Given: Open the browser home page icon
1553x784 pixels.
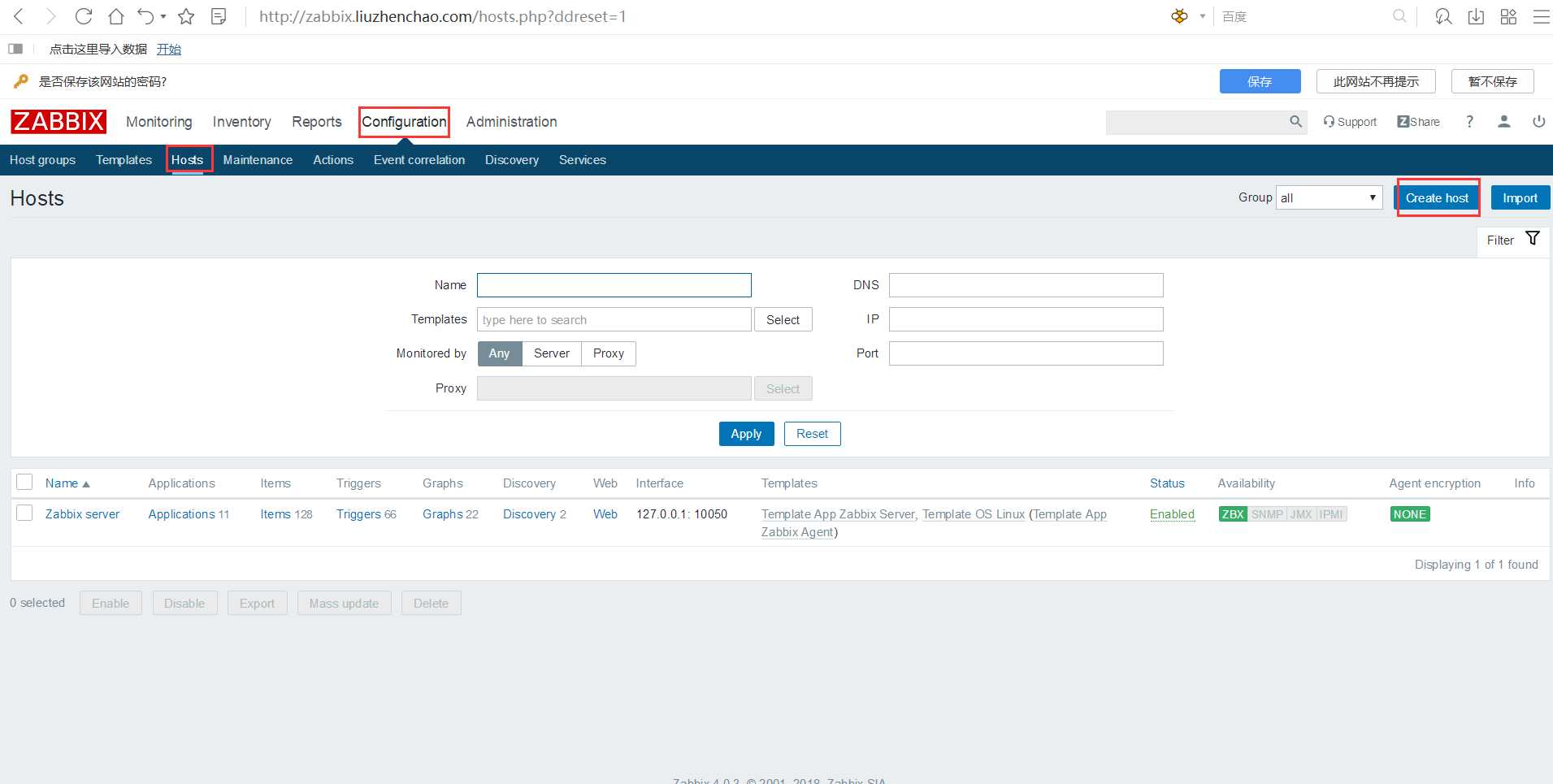Looking at the screenshot, I should [116, 16].
